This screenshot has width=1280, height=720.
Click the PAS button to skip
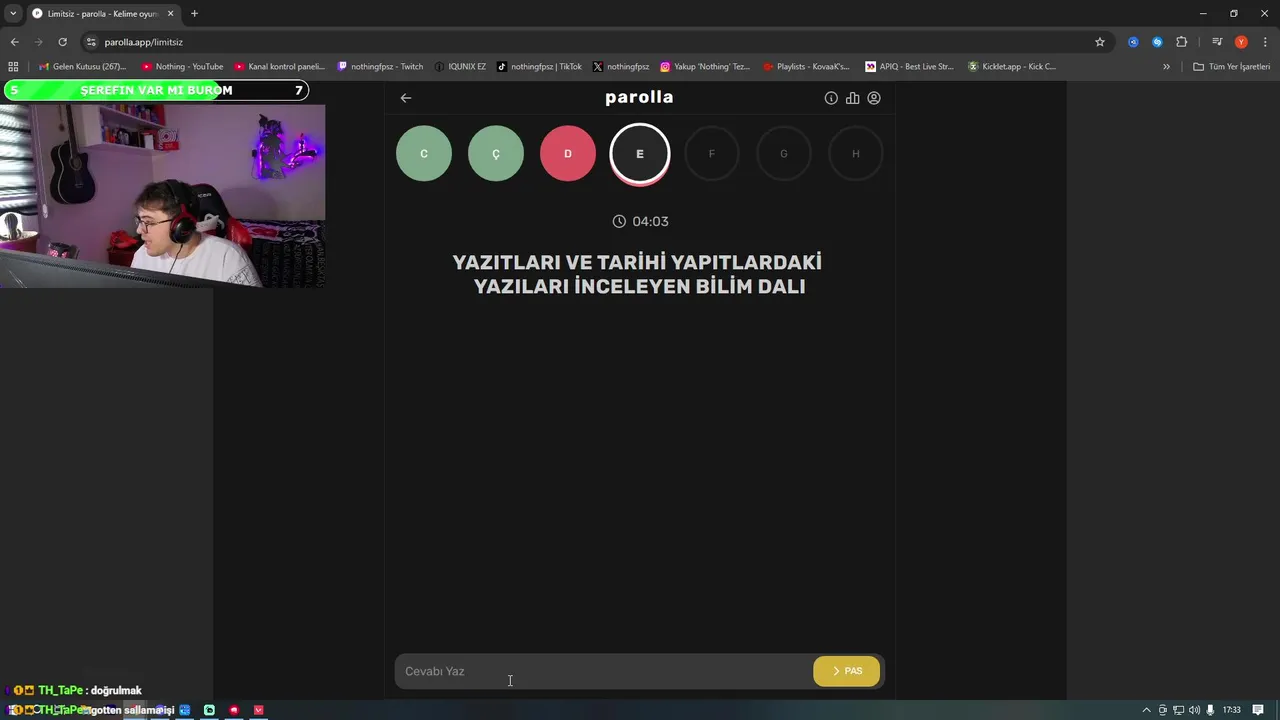point(847,671)
